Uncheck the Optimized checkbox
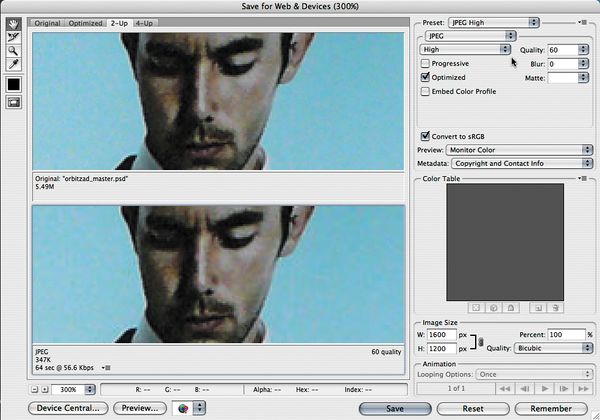Screen dimensions: 600x420 pyautogui.click(x=426, y=77)
